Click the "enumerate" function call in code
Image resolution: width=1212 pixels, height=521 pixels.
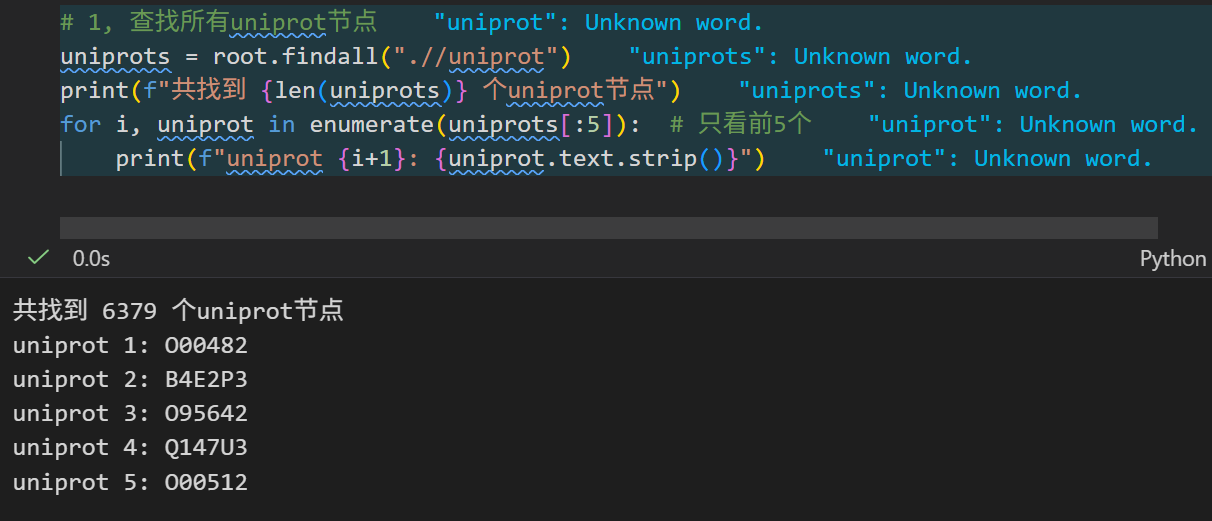[x=372, y=124]
